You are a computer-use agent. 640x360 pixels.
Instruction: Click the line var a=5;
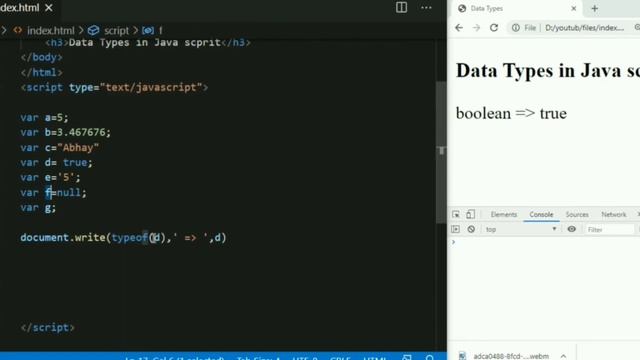coord(44,118)
